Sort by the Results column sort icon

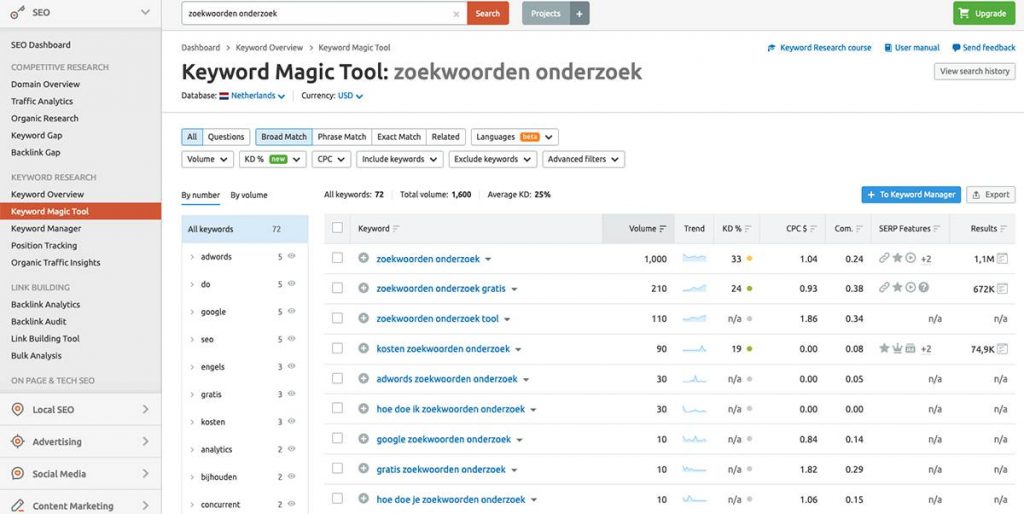coord(1004,229)
